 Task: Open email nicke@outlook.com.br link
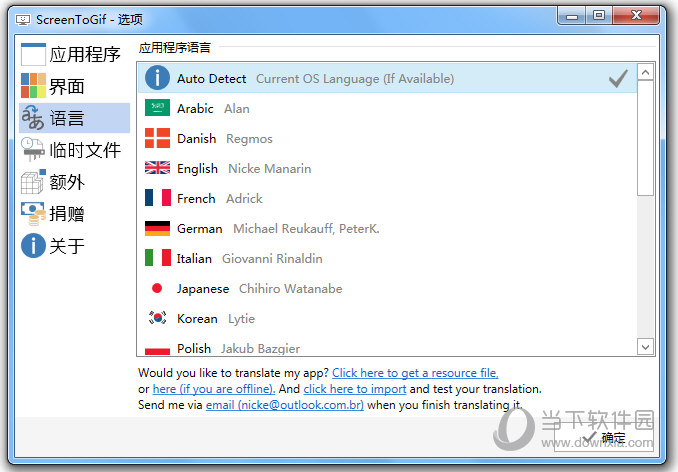pos(285,405)
